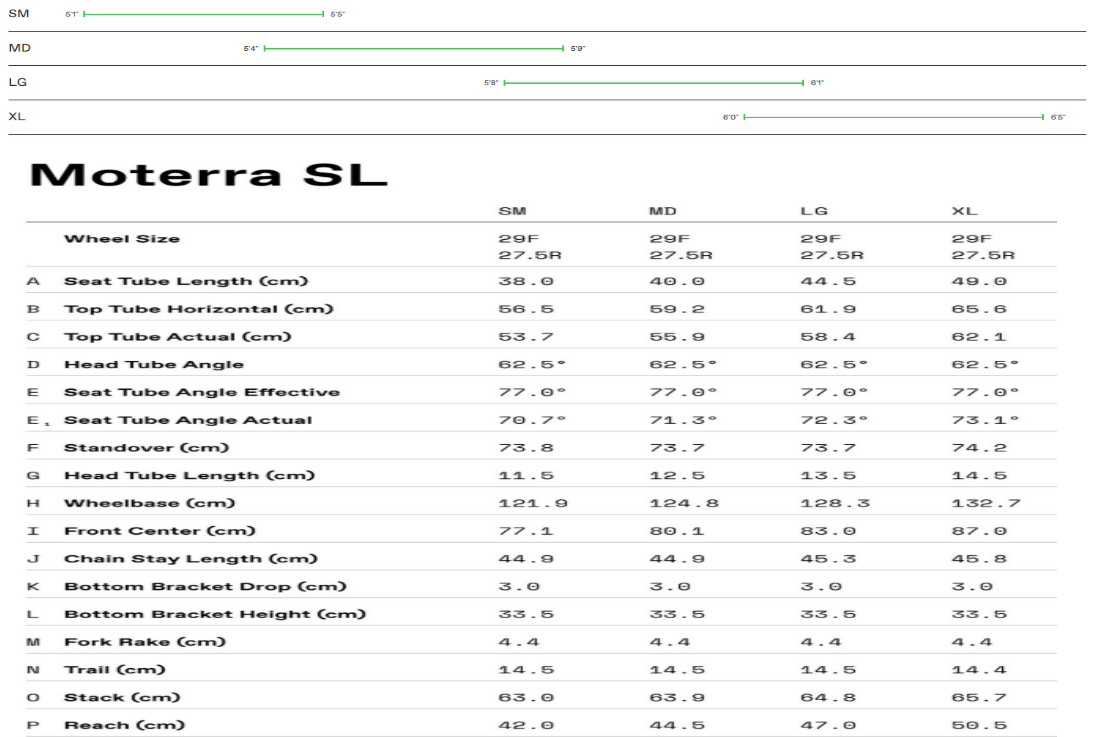The height and width of the screenshot is (737, 1097).
Task: Select the Stack (cm) row label
Action: (x=122, y=697)
